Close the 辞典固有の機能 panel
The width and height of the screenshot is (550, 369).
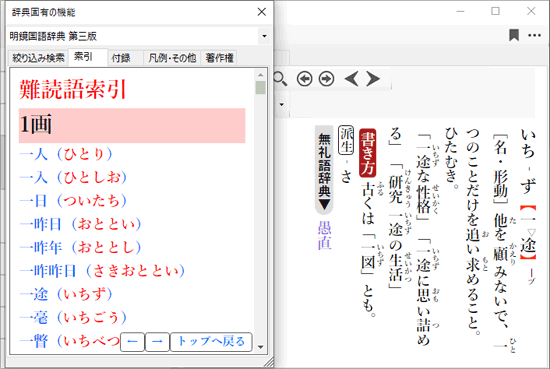pos(262,12)
